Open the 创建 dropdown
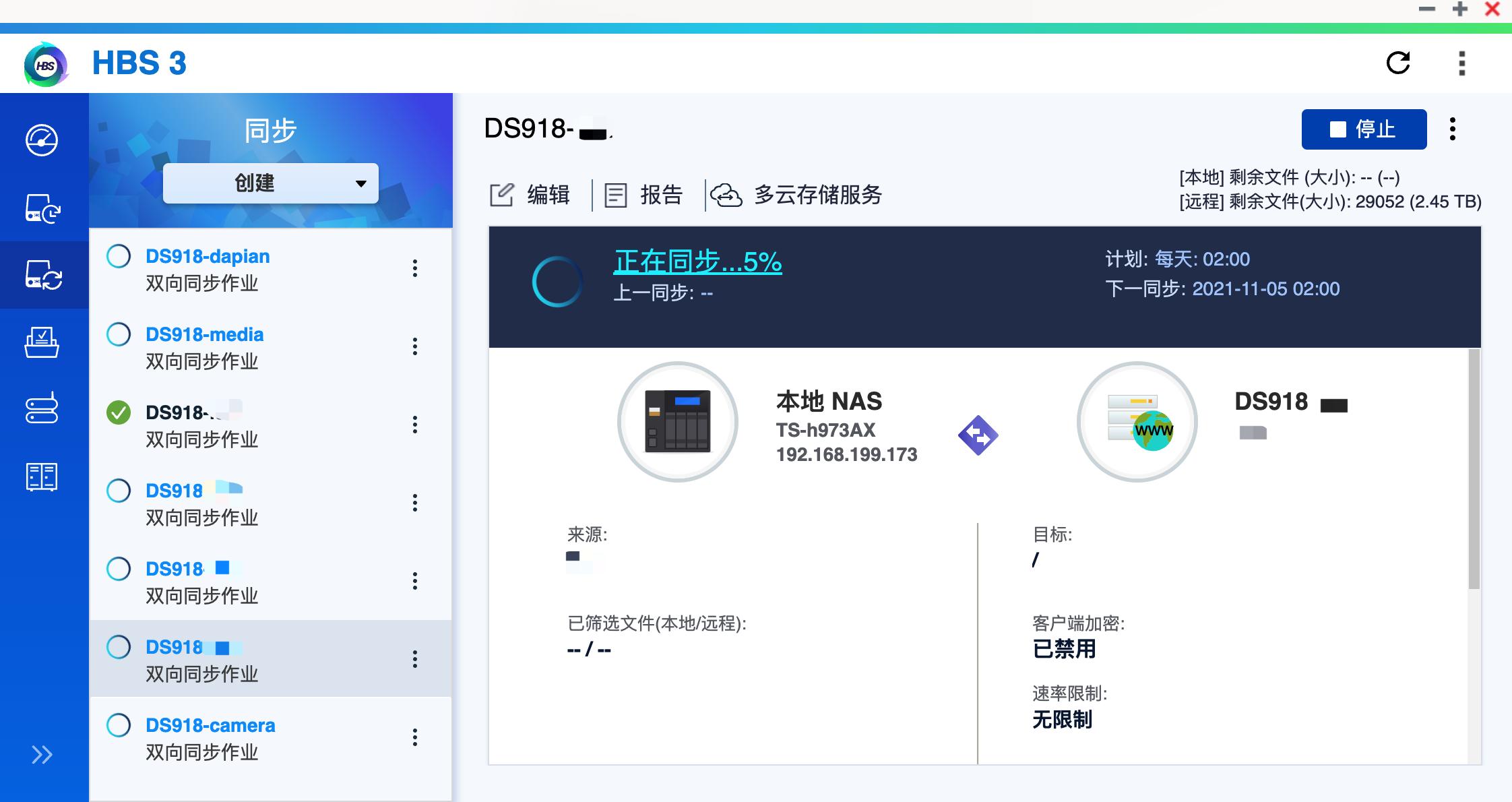 [270, 183]
